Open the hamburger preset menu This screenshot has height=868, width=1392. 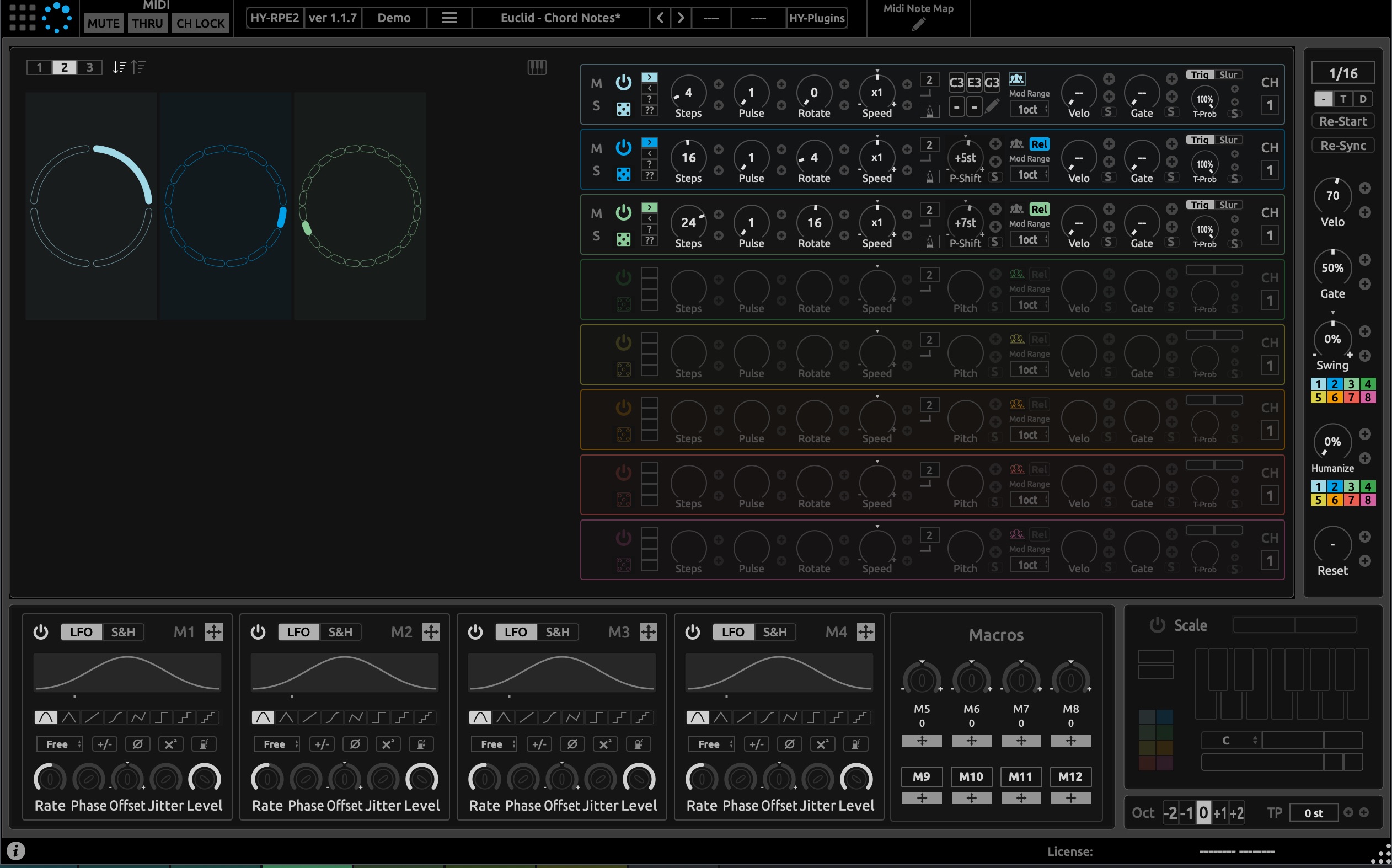[449, 18]
